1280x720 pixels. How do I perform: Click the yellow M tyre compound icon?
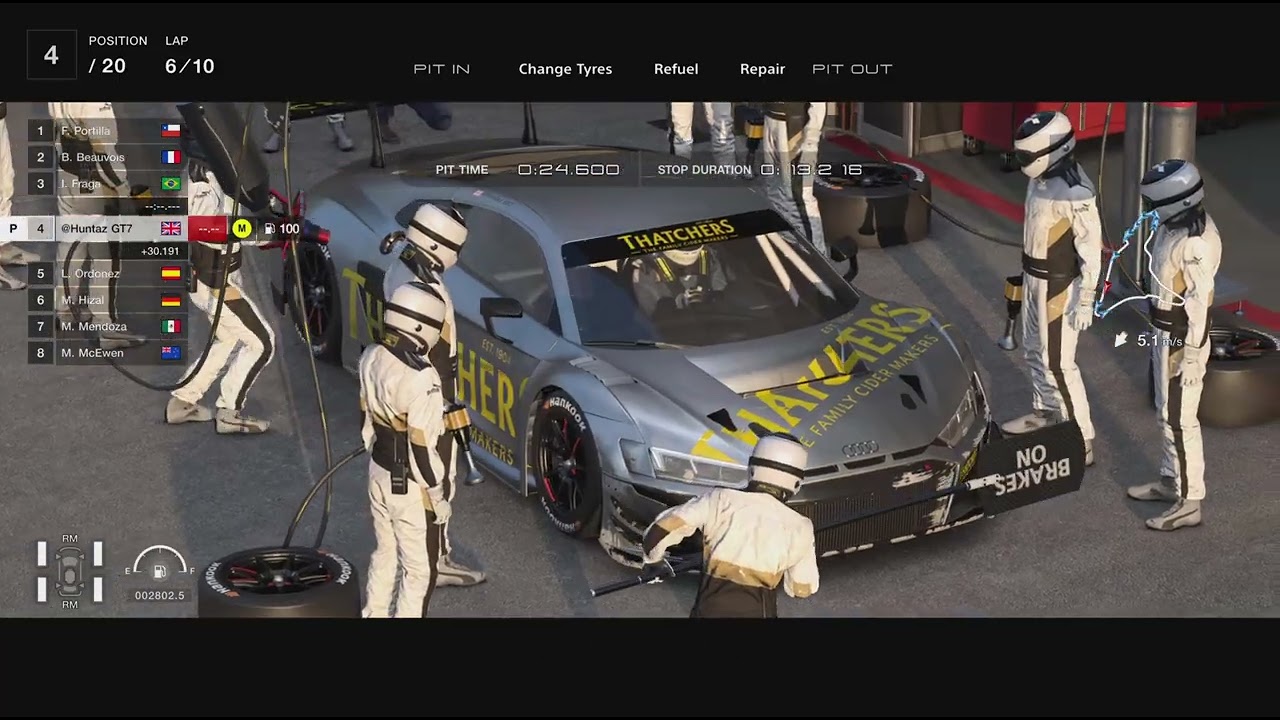(241, 229)
